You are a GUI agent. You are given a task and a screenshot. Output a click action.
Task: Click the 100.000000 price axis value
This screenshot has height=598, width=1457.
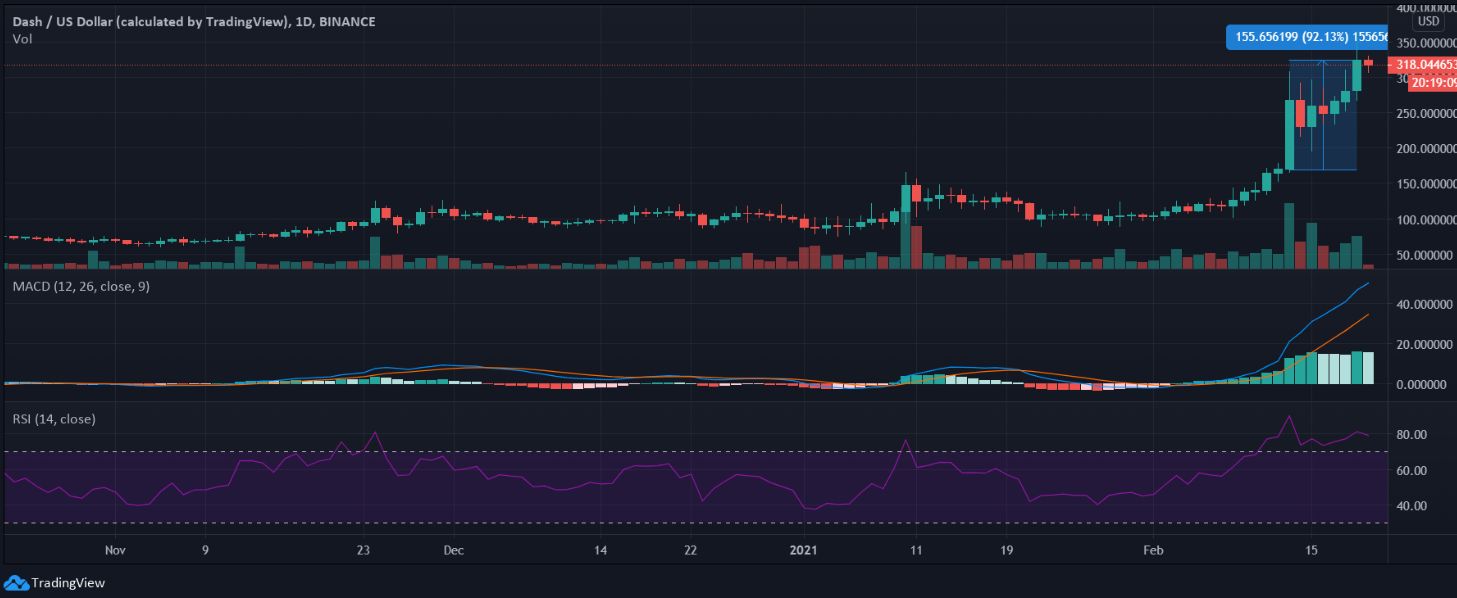click(1425, 219)
